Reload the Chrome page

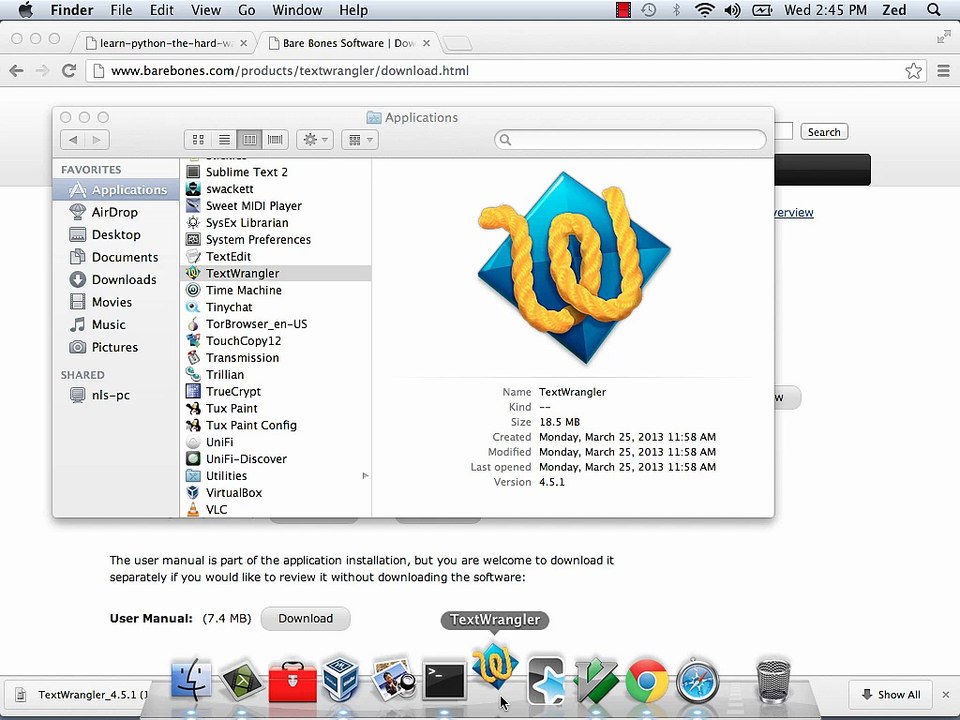click(69, 70)
